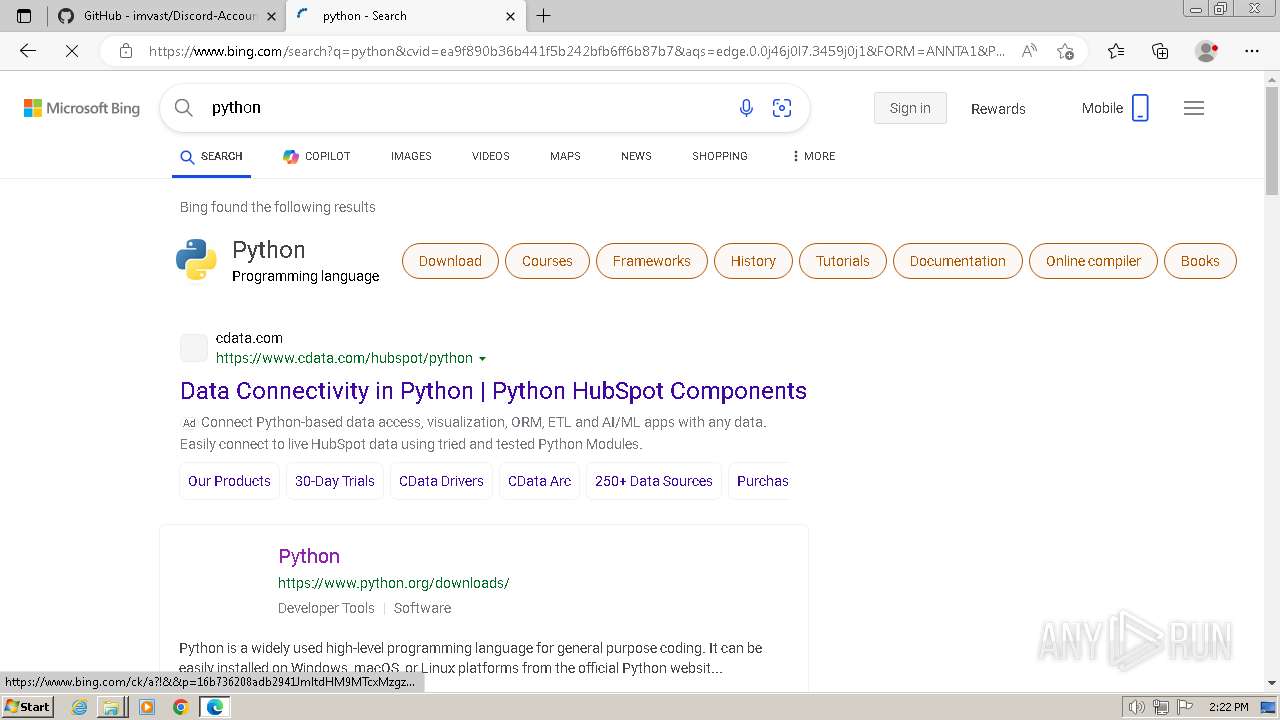
Task: Open Read aloud in address bar
Action: [1029, 51]
